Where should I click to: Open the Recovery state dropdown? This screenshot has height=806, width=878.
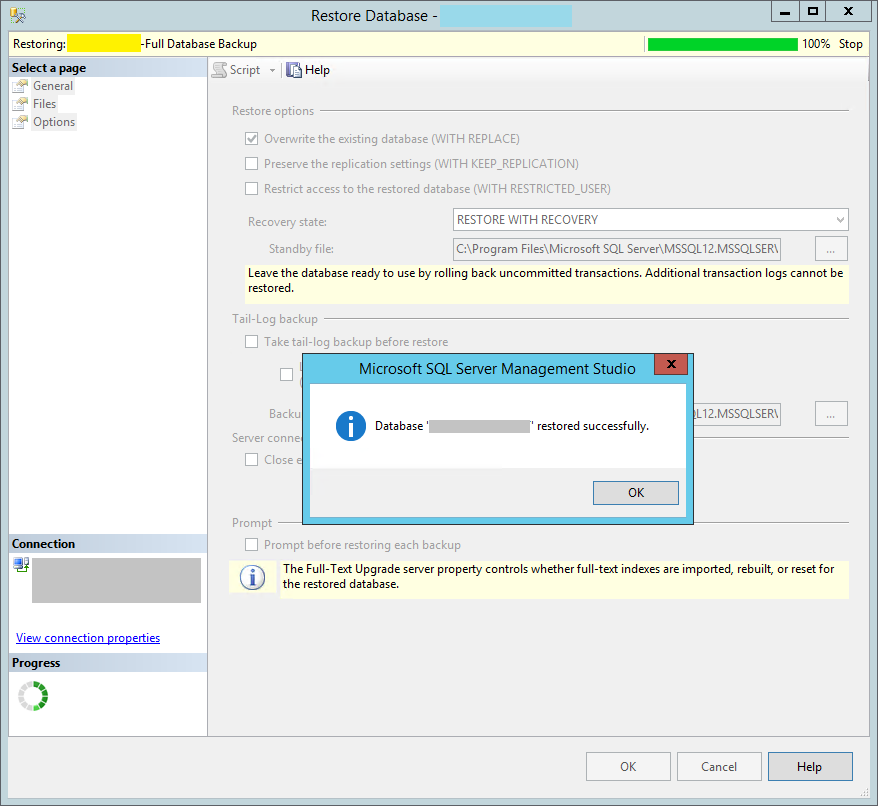pos(651,220)
